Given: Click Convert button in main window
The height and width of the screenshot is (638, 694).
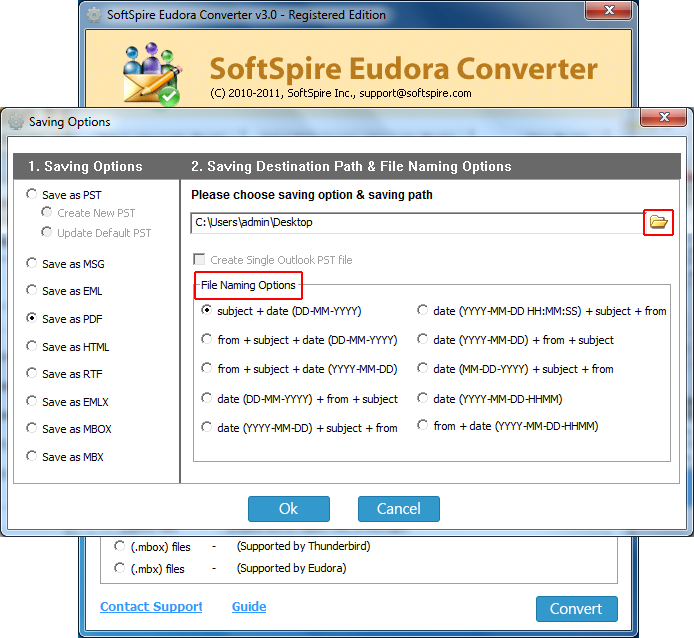Looking at the screenshot, I should pos(577,609).
